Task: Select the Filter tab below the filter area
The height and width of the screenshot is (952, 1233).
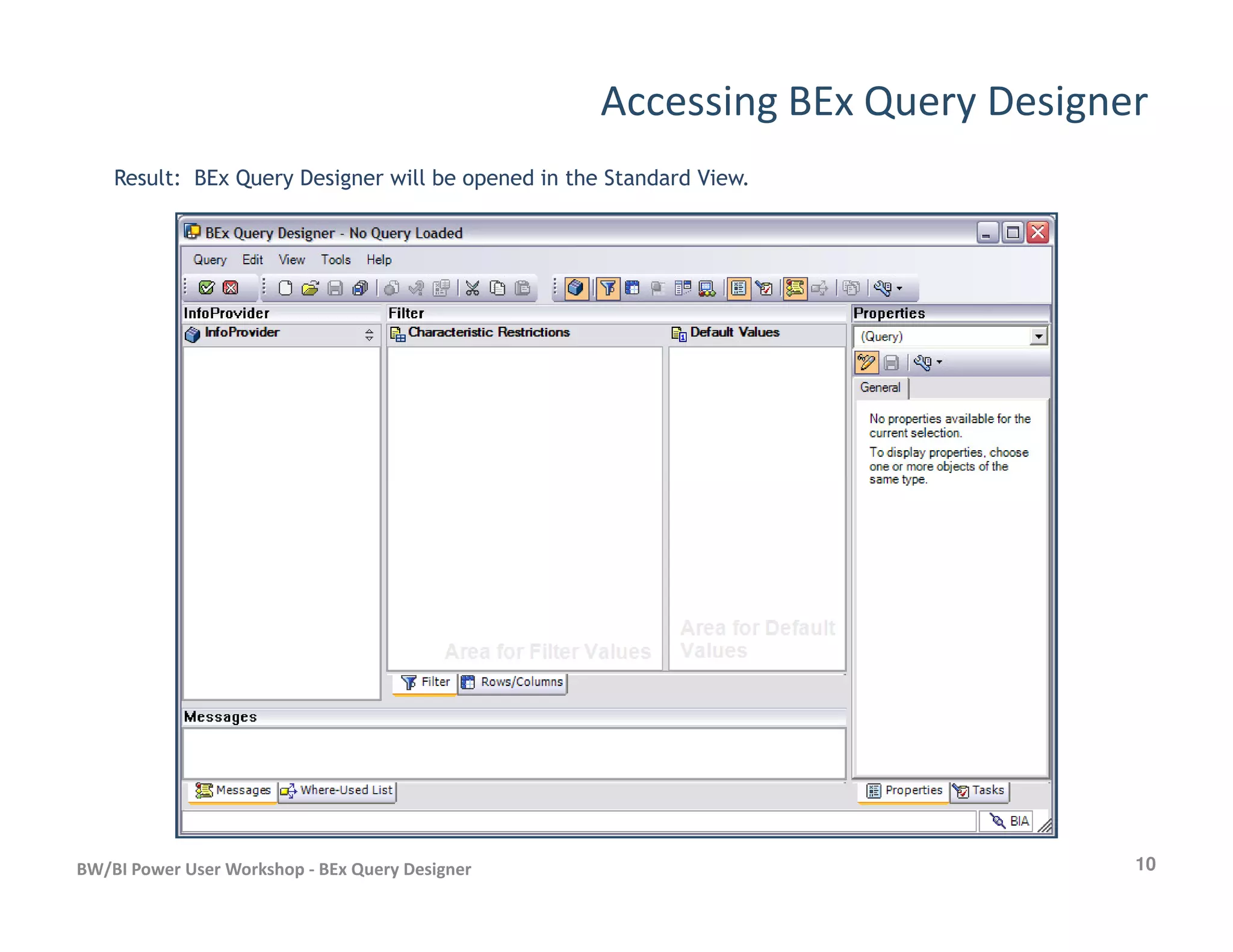Action: coord(425,682)
